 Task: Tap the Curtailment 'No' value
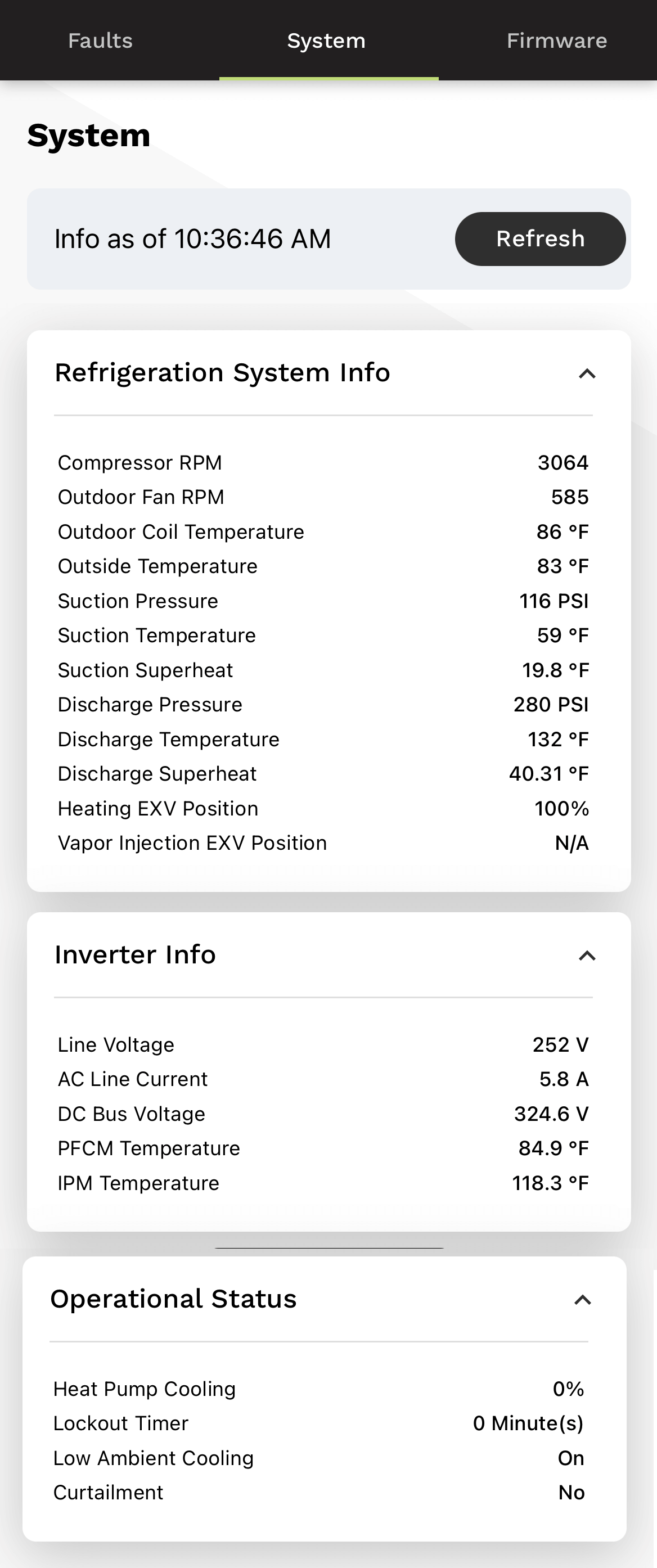571,1493
